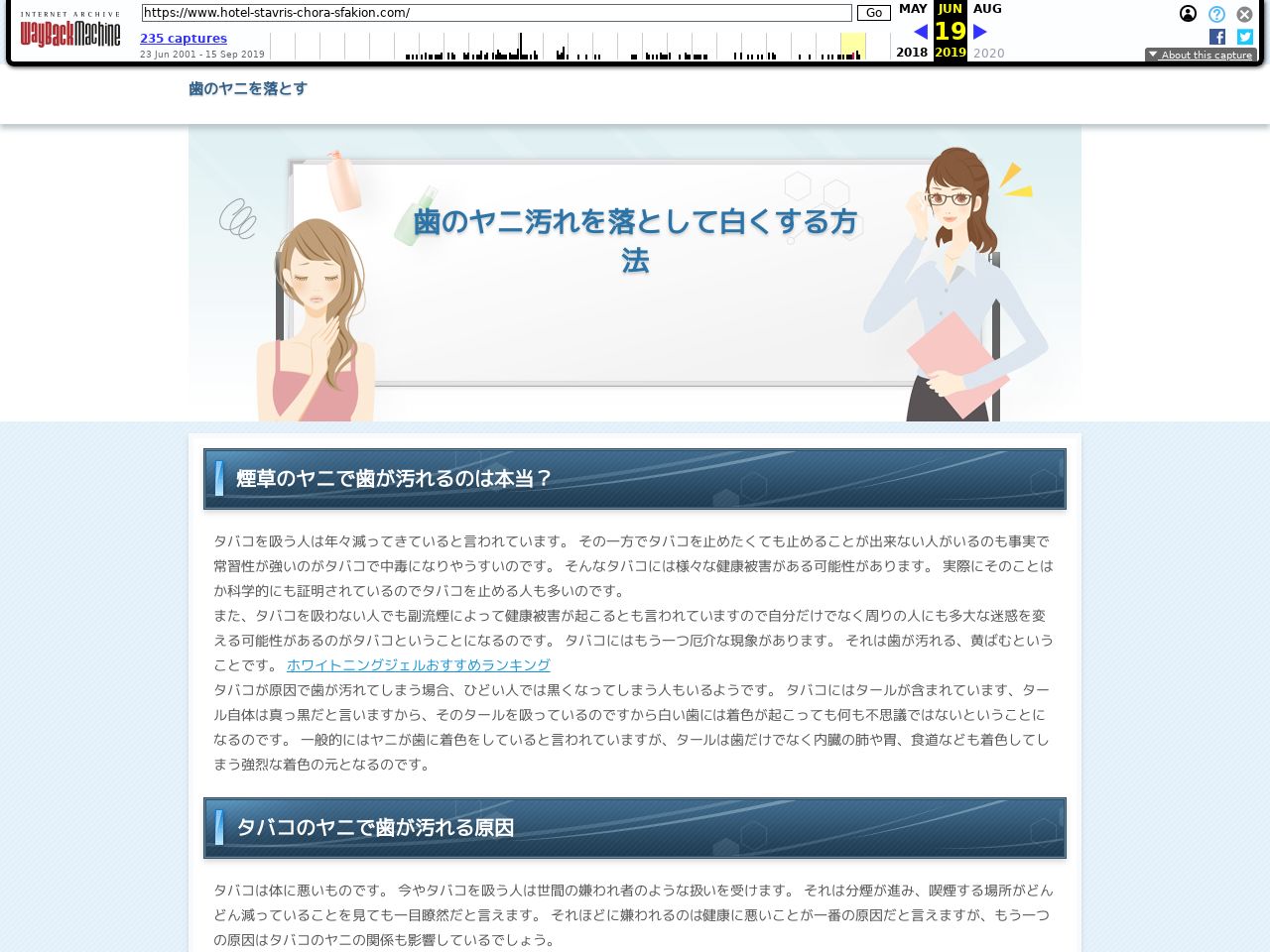Click the URL address input field
The image size is (1270, 952).
click(495, 13)
